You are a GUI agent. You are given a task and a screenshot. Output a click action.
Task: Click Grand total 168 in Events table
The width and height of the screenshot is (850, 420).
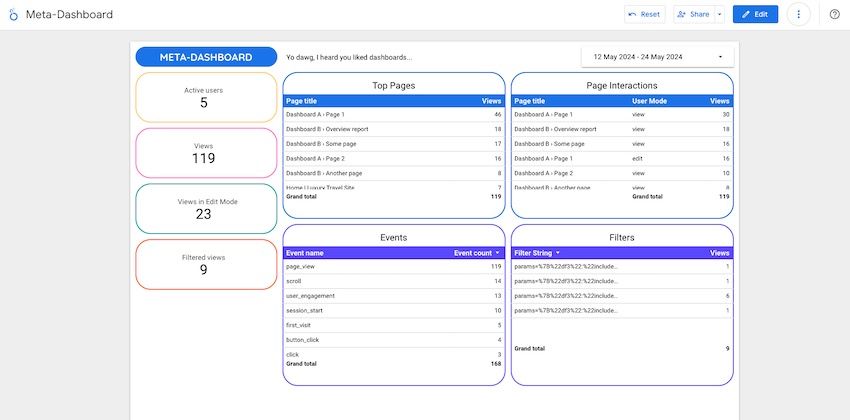coord(394,364)
